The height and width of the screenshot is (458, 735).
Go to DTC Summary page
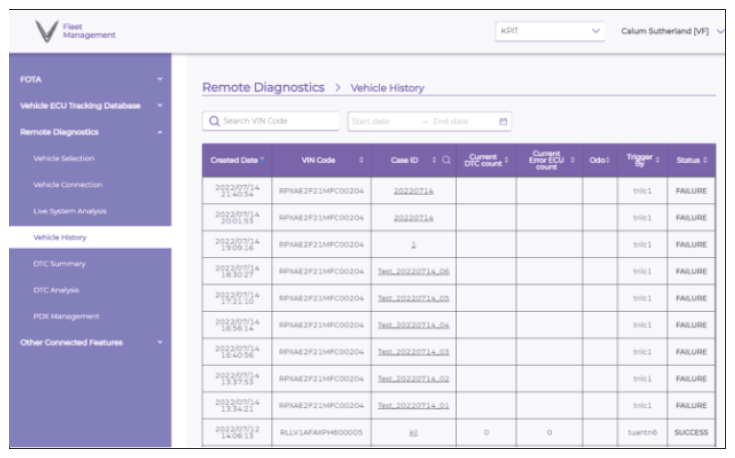coord(60,263)
